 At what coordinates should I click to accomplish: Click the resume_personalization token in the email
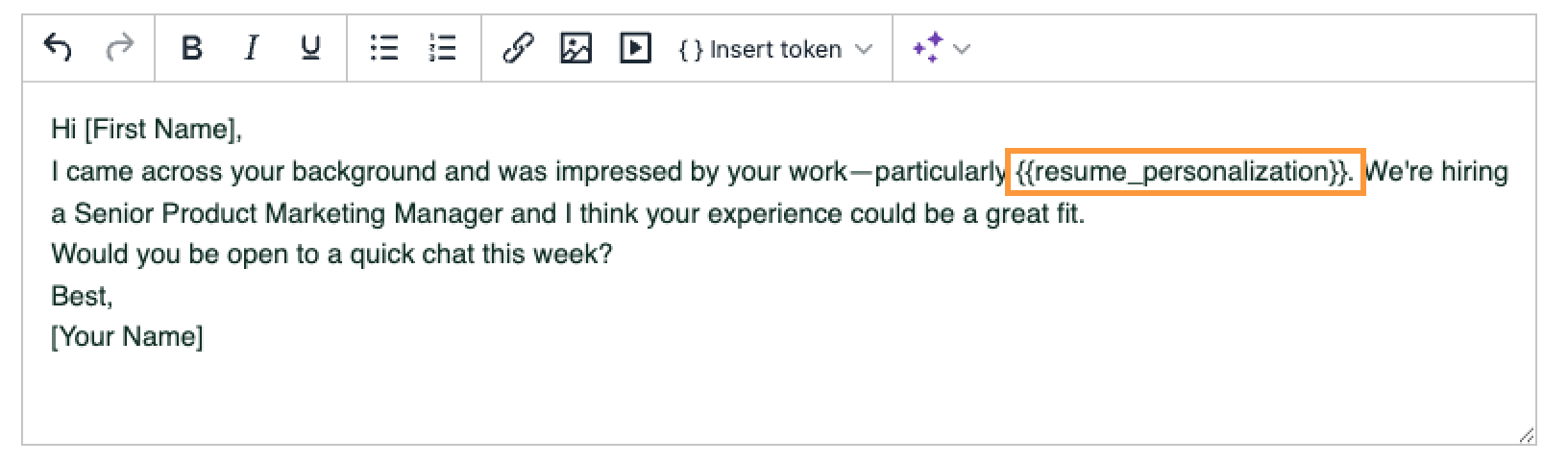pyautogui.click(x=1182, y=172)
